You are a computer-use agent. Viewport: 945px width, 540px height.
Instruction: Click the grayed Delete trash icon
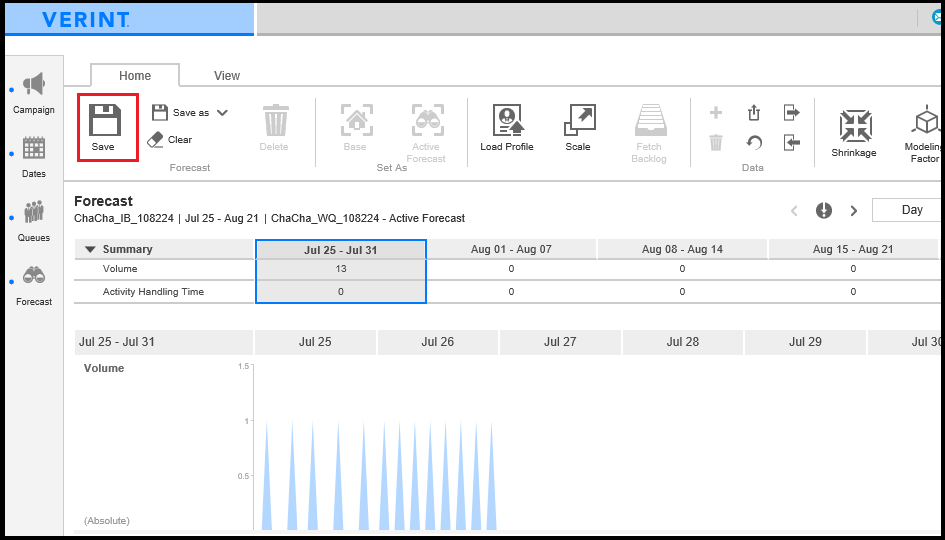[x=275, y=127]
